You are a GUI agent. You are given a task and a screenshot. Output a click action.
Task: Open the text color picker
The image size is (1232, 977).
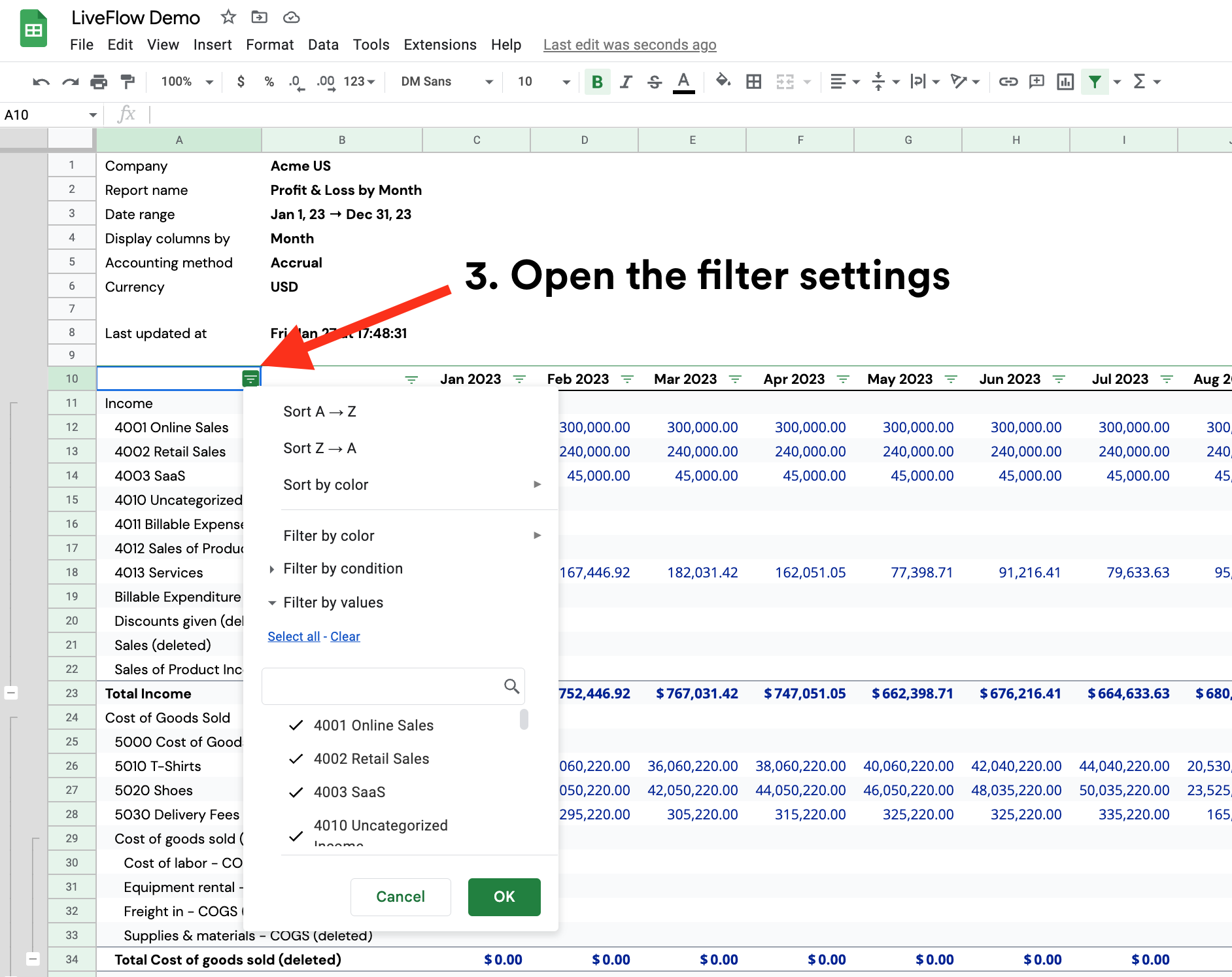pos(684,82)
